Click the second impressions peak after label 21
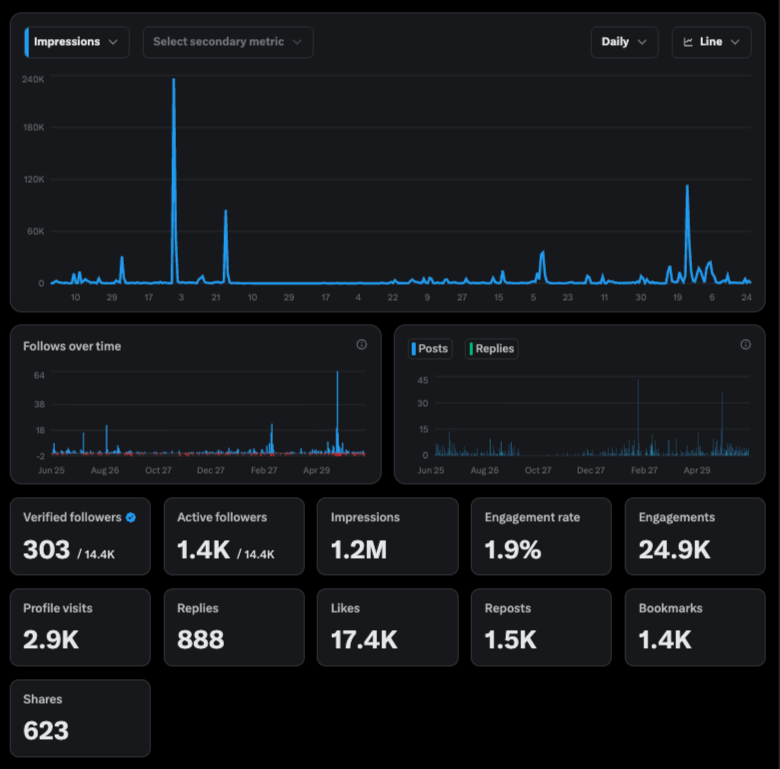The image size is (780, 769). point(226,211)
